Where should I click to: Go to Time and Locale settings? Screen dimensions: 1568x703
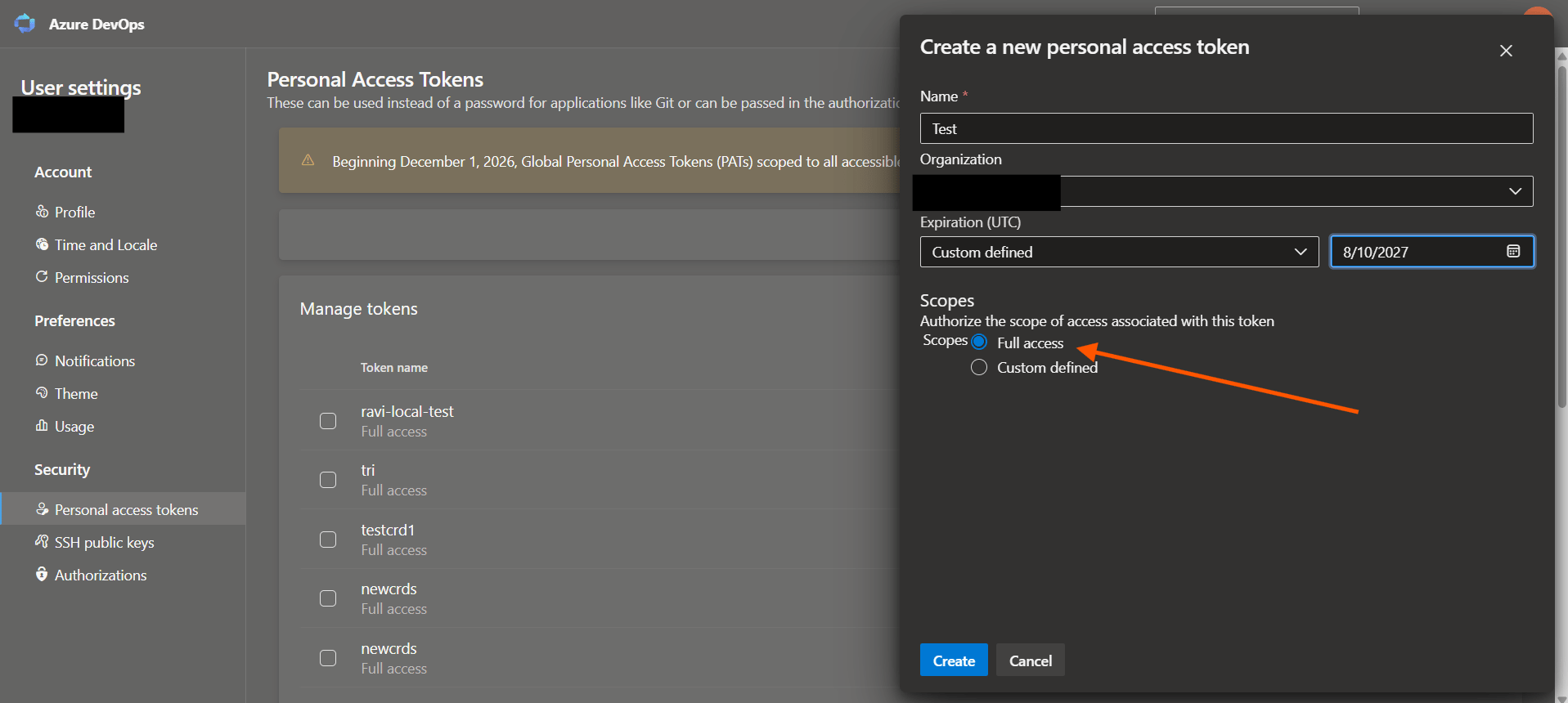point(106,245)
